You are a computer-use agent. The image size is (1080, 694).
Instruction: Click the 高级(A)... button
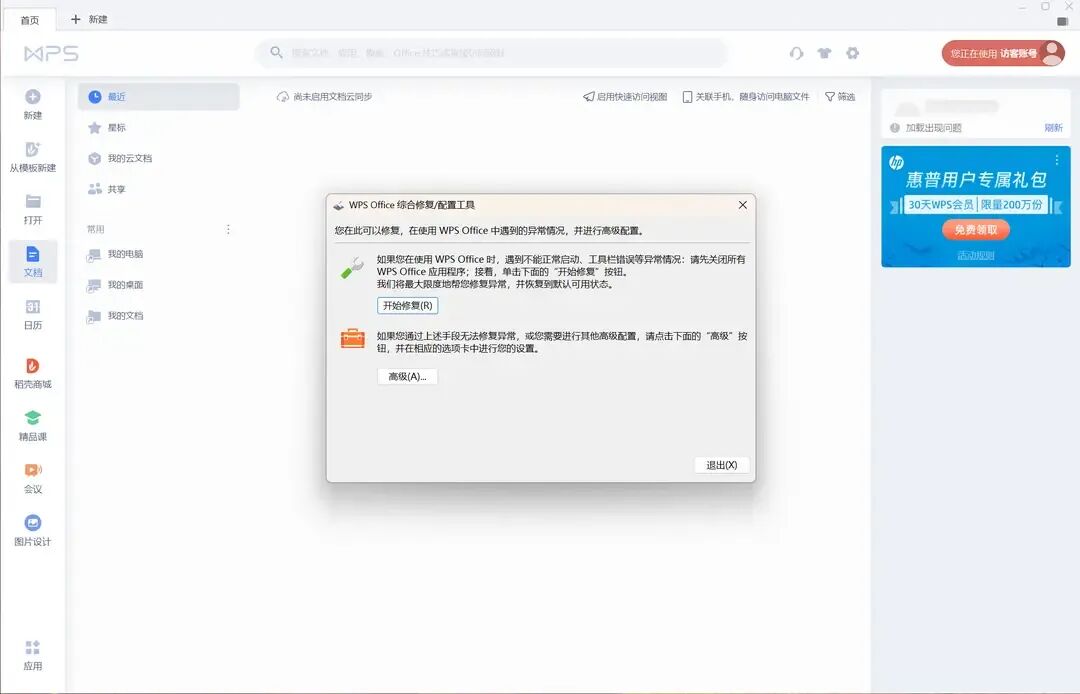(408, 377)
